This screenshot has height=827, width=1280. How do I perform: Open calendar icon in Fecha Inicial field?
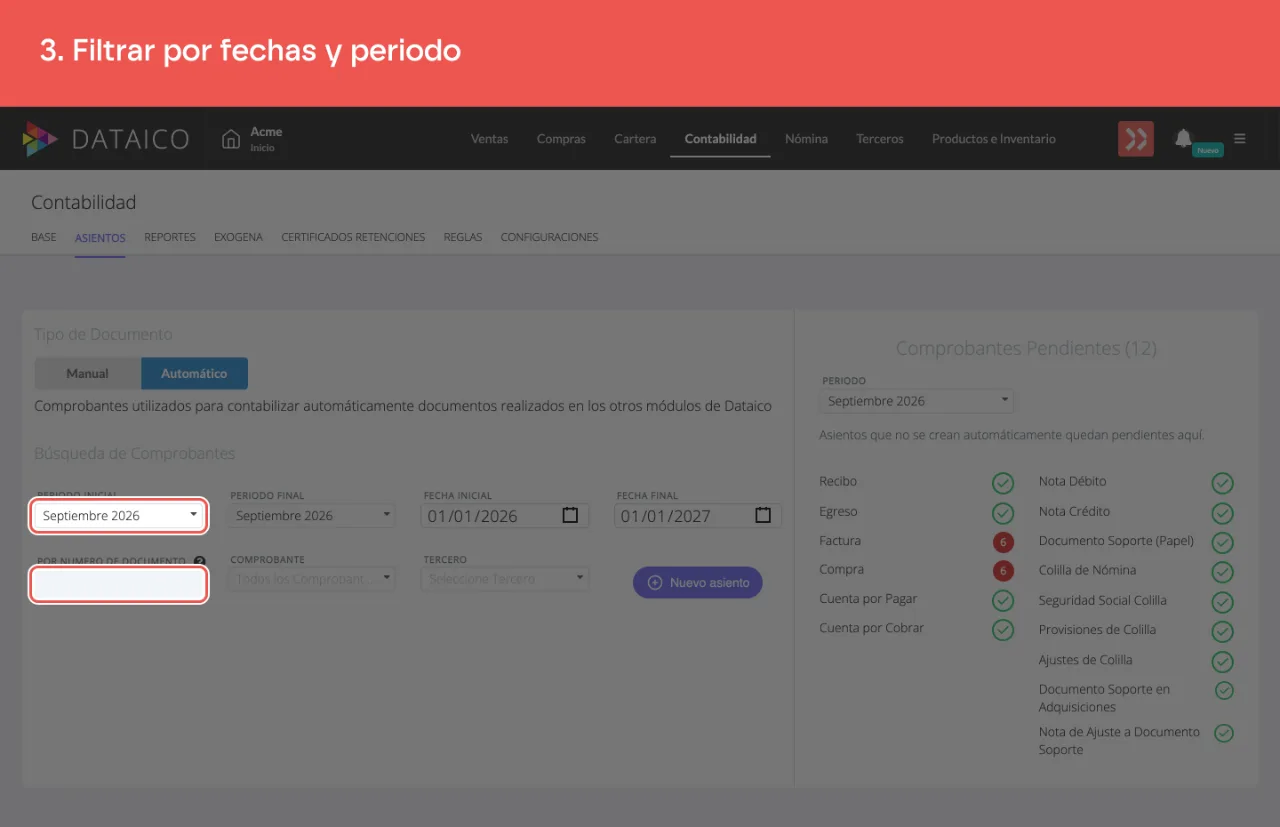pos(570,515)
